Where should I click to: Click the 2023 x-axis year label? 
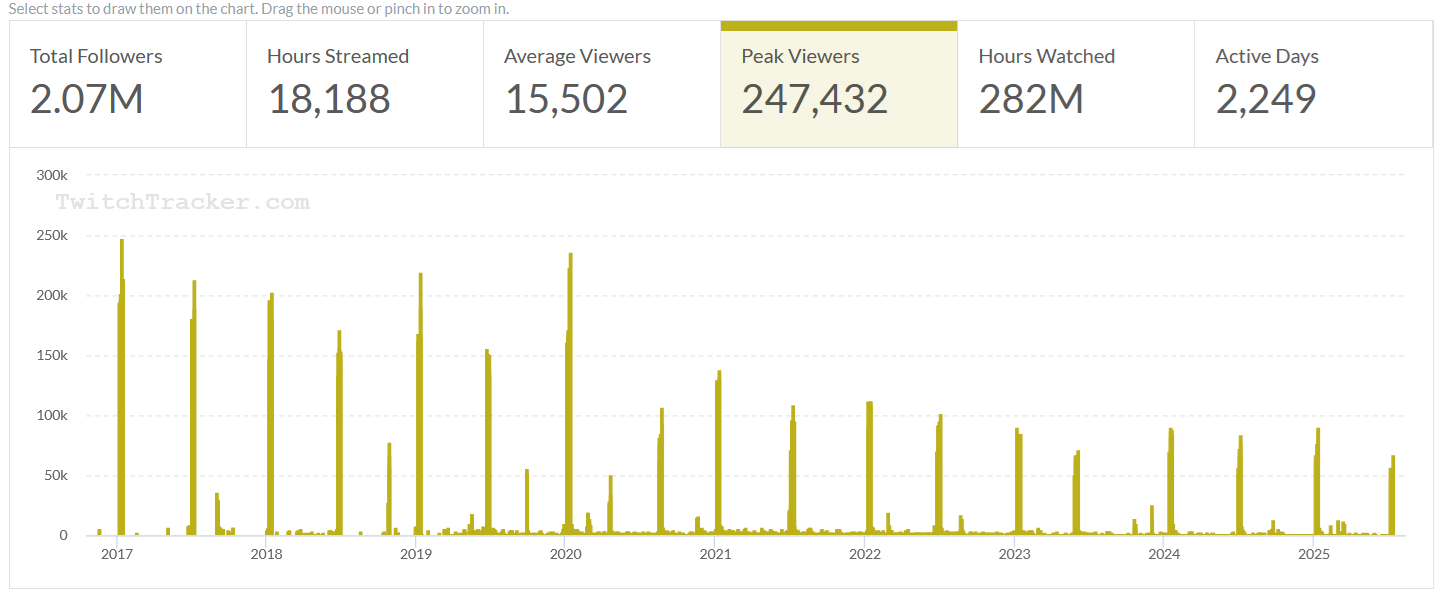[1014, 554]
